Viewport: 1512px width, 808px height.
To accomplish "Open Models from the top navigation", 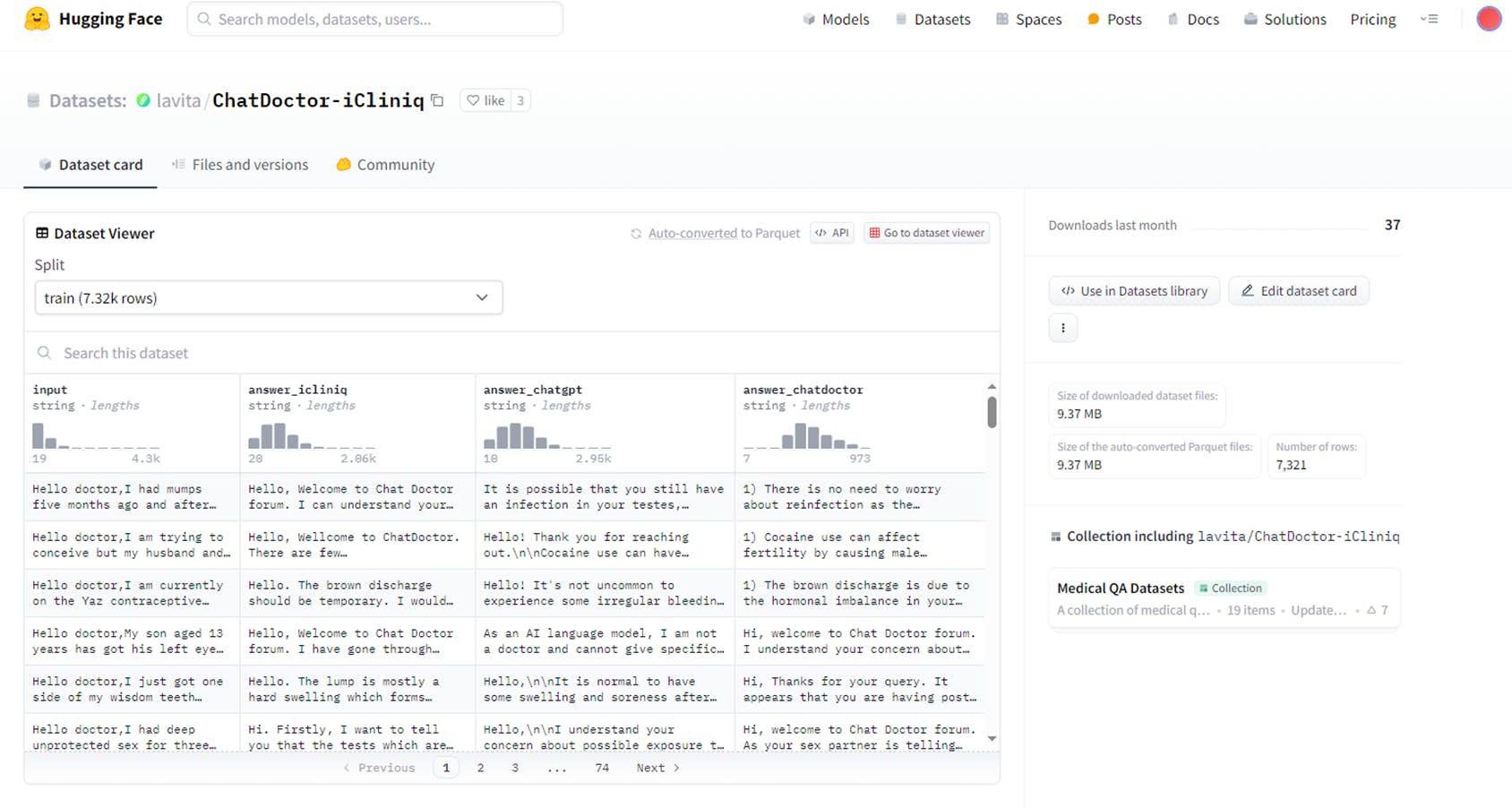I will 836,19.
